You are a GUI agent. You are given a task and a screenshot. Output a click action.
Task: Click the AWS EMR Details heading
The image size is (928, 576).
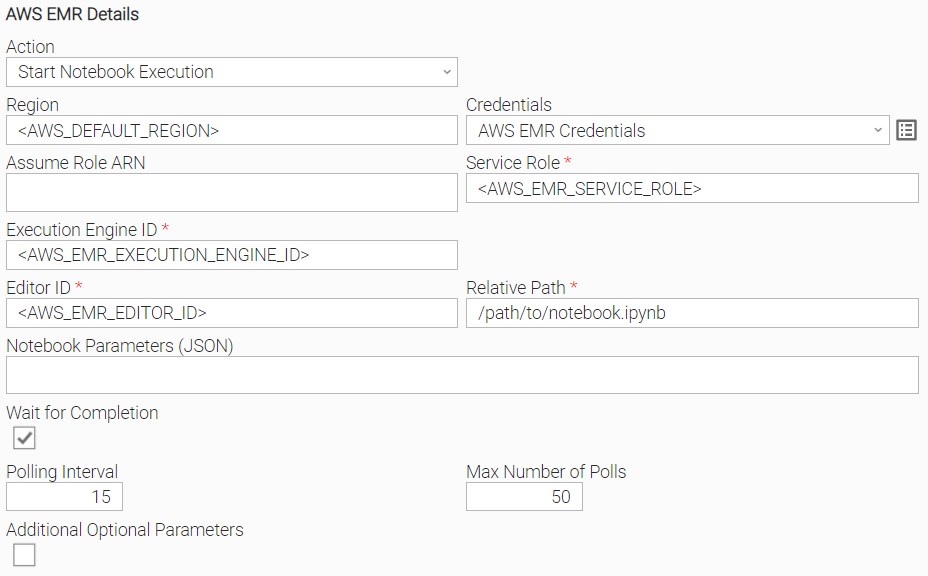(72, 14)
